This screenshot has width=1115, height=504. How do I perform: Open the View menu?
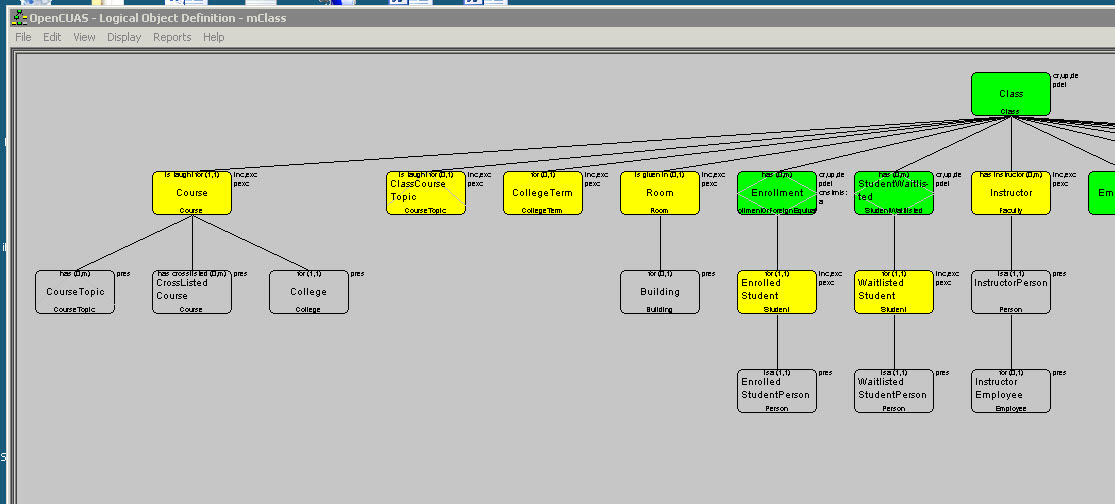tap(84, 37)
